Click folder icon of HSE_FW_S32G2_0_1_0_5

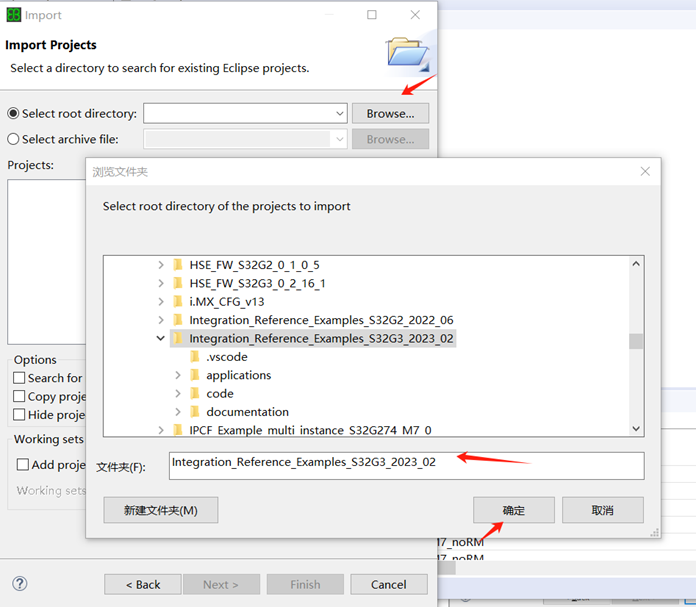[x=178, y=265]
